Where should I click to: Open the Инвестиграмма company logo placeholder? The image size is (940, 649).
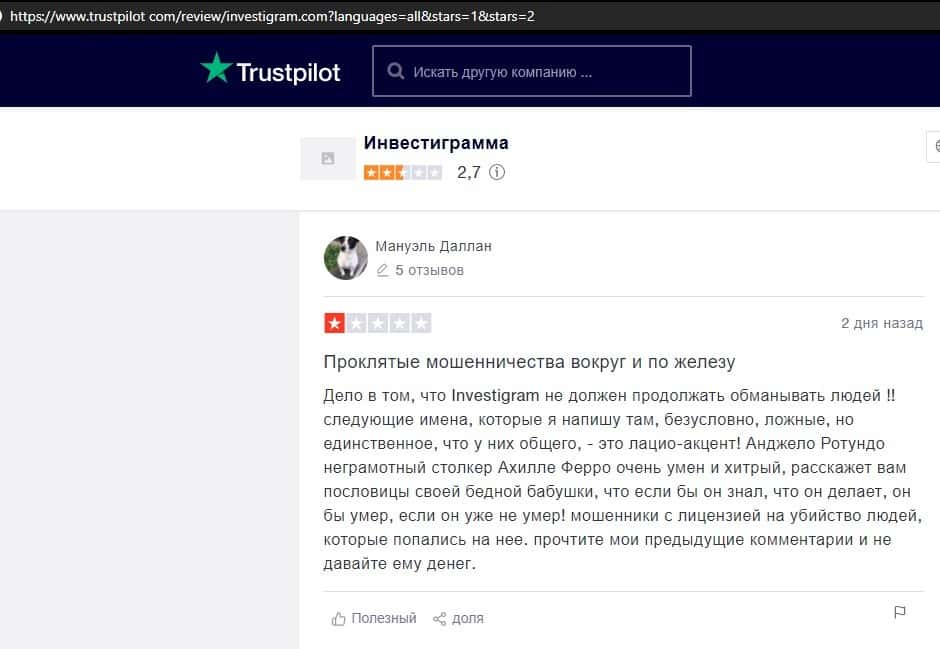(x=328, y=158)
